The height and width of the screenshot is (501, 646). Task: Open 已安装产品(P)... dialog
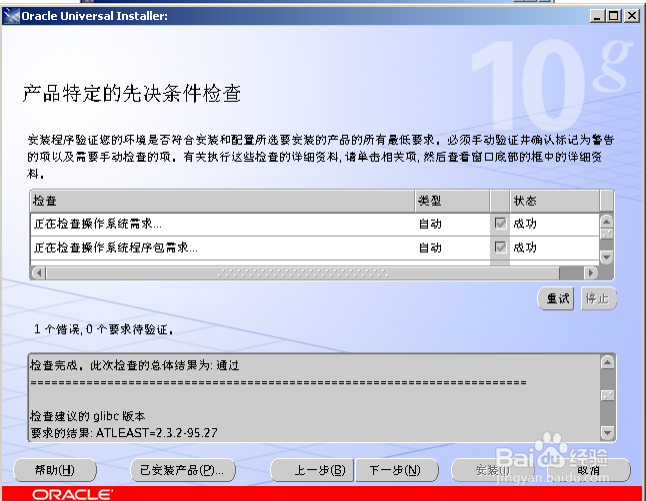pos(183,470)
